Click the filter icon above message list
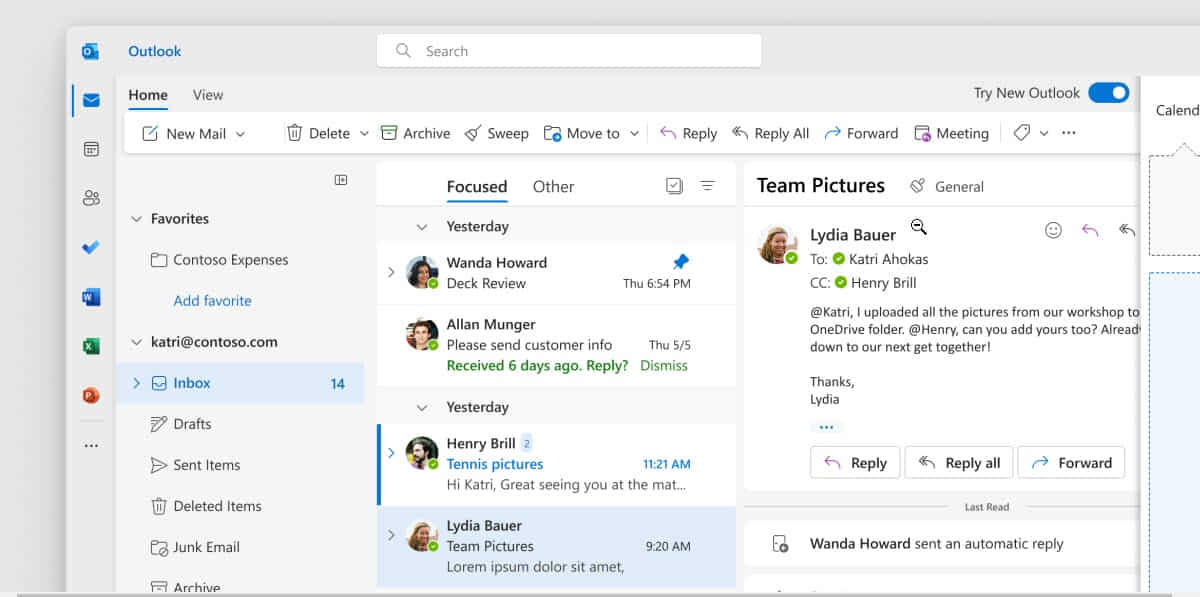 coord(707,186)
